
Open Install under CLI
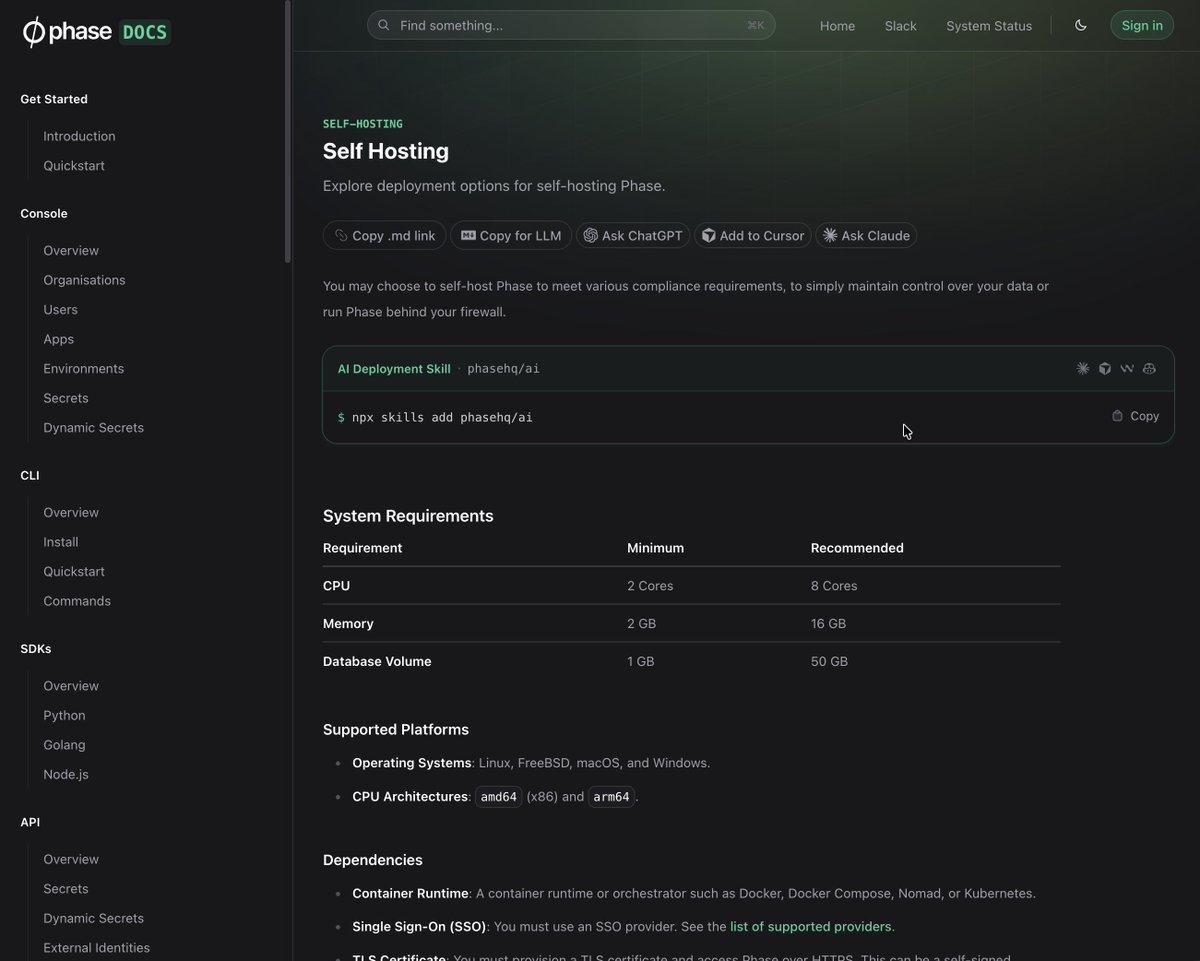coord(60,542)
